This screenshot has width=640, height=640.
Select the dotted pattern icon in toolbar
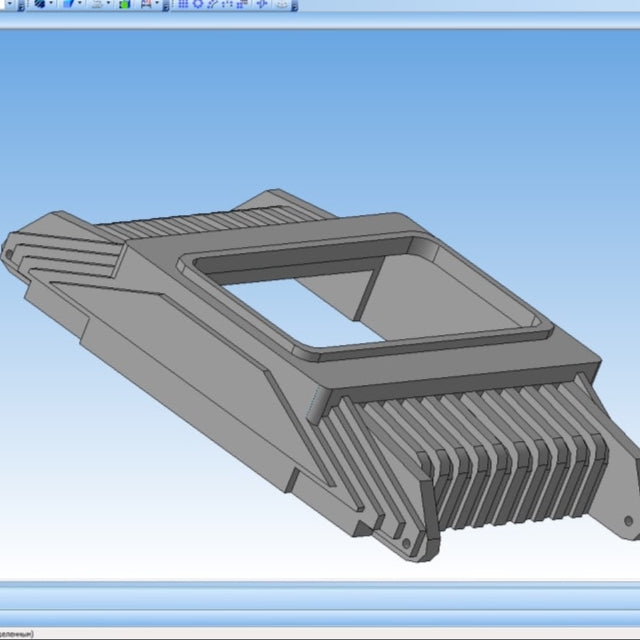pos(226,4)
